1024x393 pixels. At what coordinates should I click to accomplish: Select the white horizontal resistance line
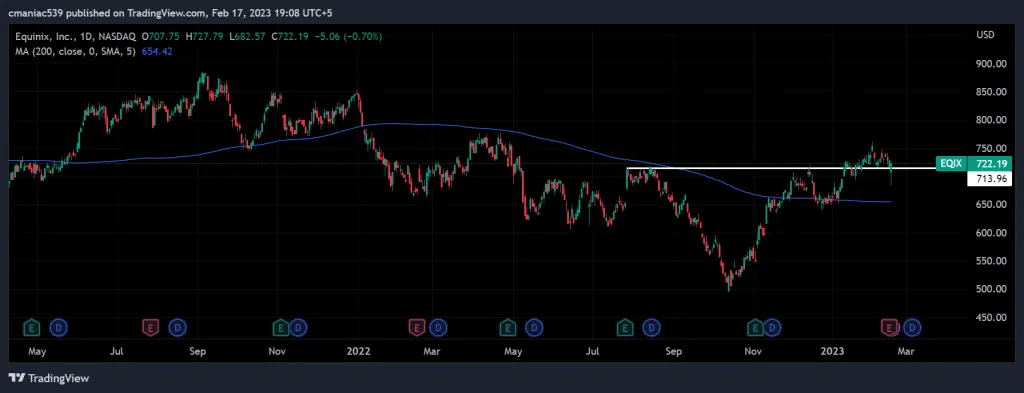click(780, 168)
